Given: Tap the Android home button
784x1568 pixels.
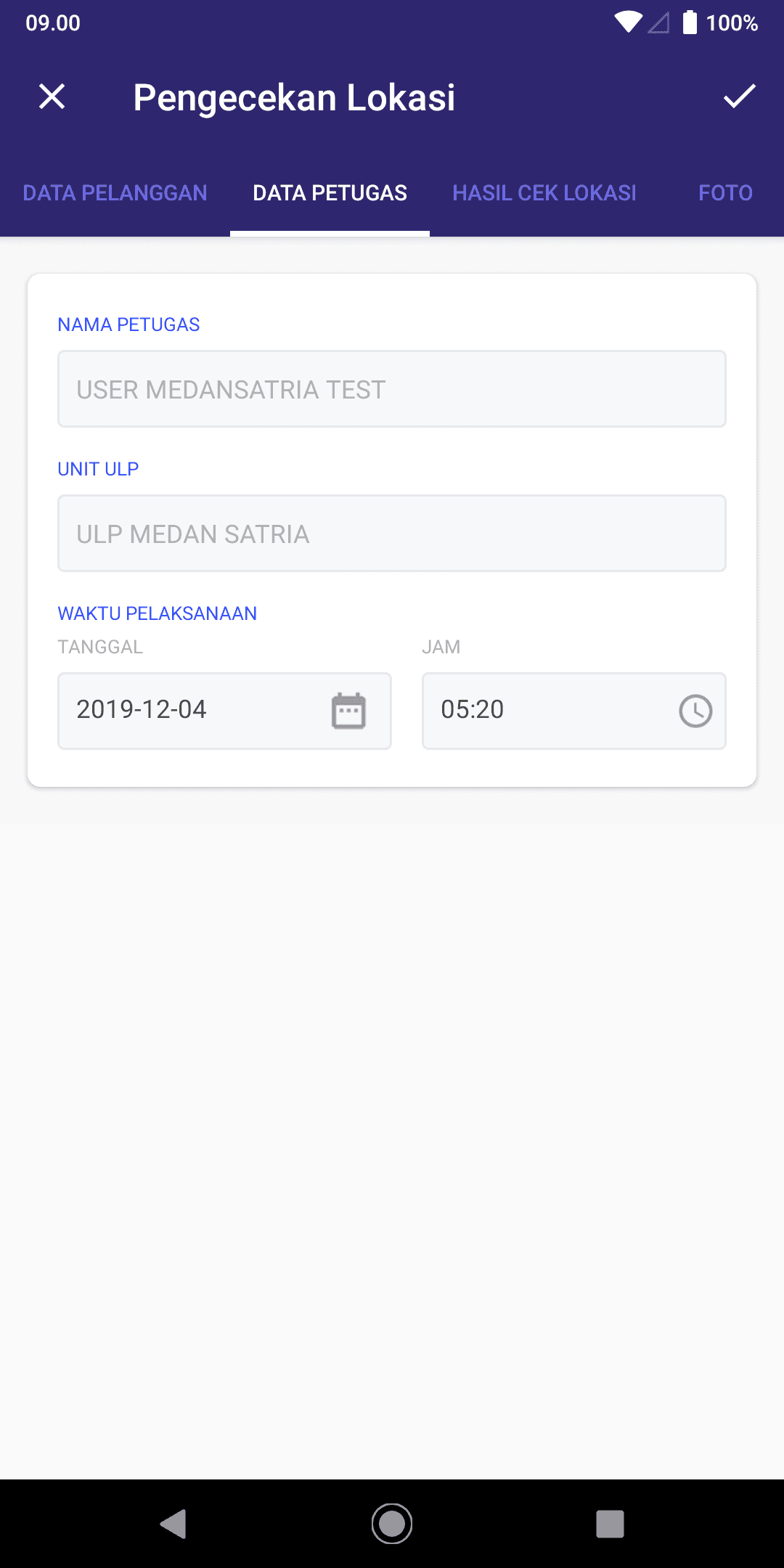Looking at the screenshot, I should pyautogui.click(x=392, y=1524).
